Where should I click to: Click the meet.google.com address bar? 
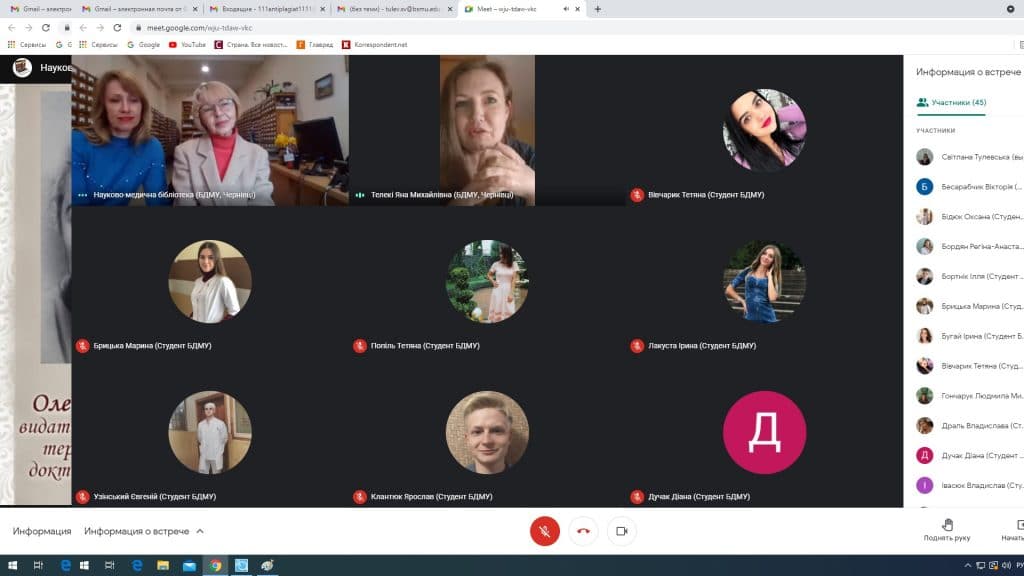[400, 28]
